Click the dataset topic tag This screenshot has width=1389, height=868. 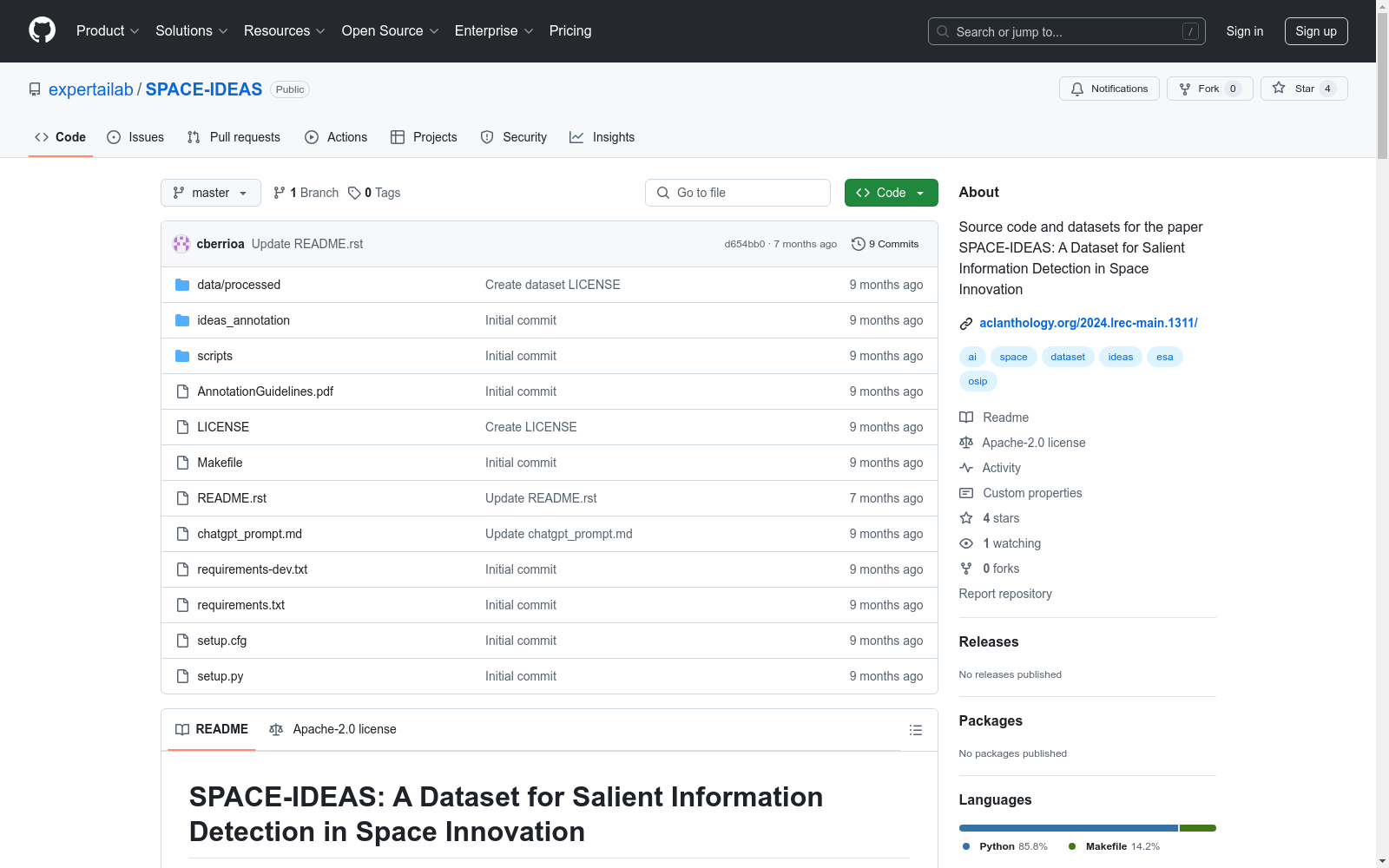click(1068, 357)
